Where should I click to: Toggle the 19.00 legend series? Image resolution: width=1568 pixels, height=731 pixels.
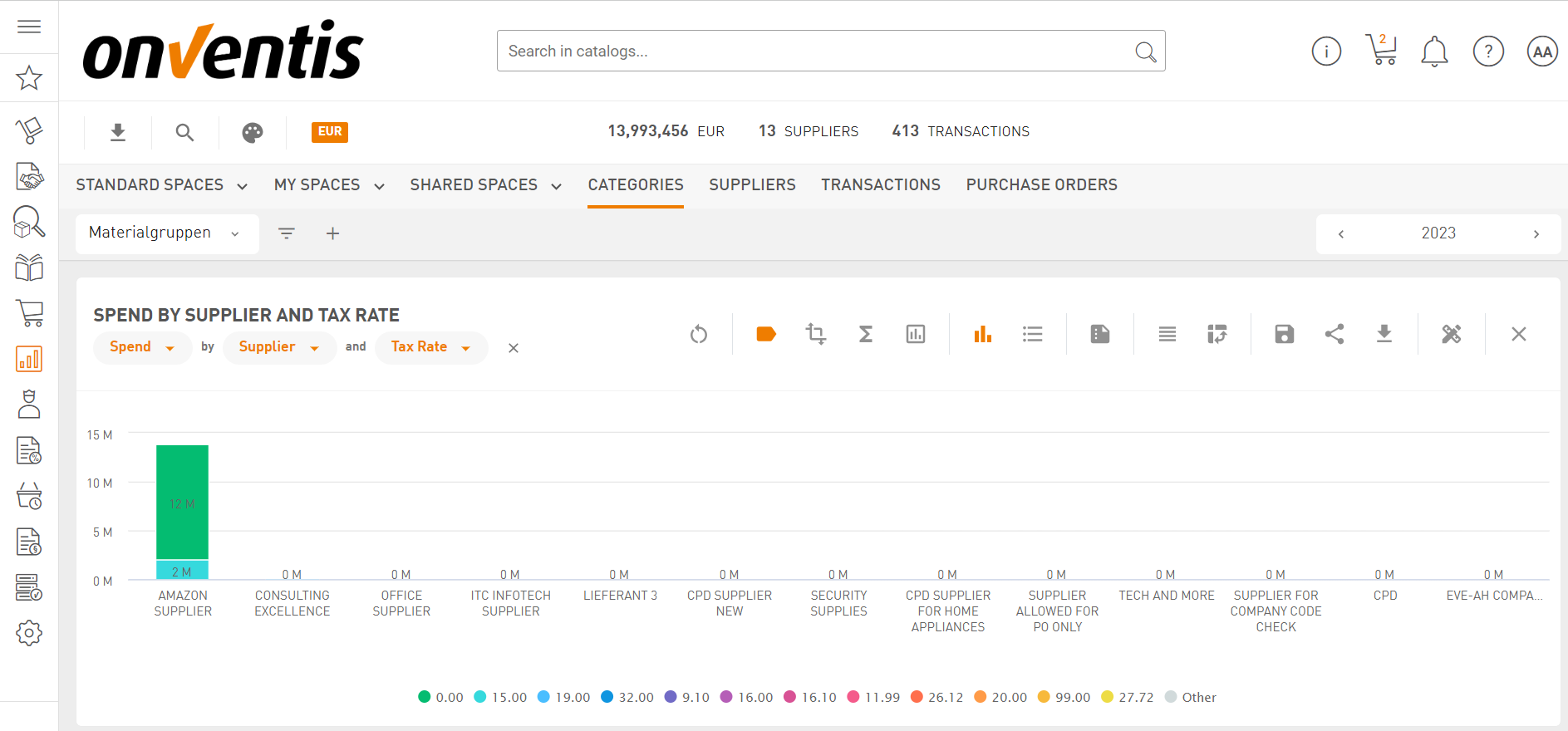tap(563, 697)
